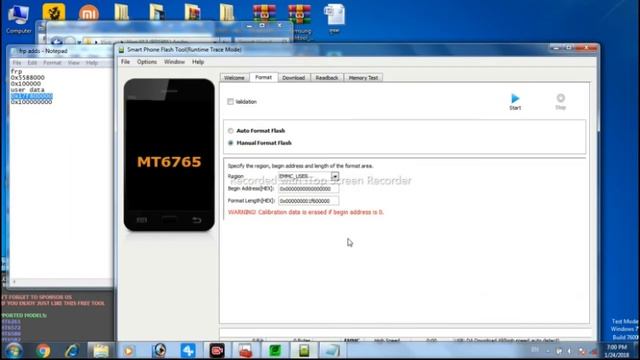Click the MT6765 phone image
This screenshot has width=640, height=360.
click(169, 155)
